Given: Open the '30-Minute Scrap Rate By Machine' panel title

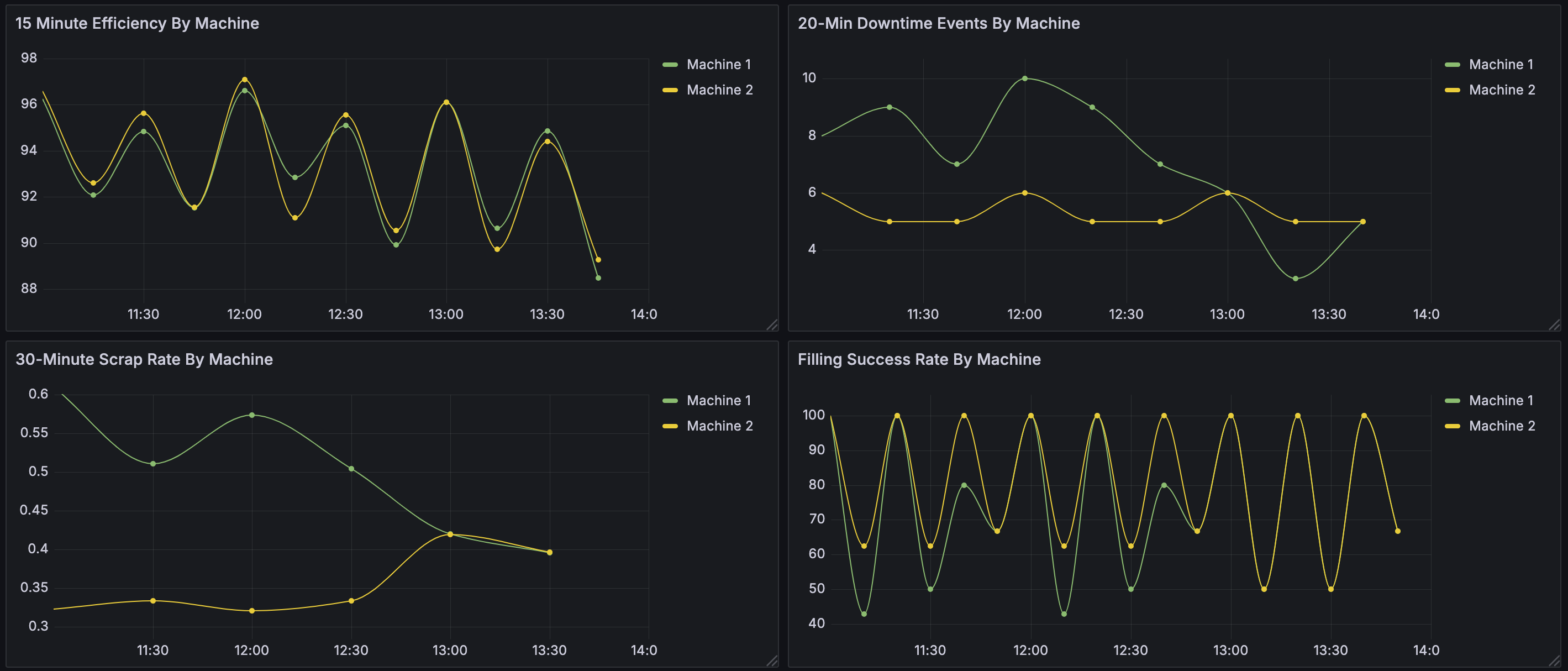Looking at the screenshot, I should click(x=144, y=359).
